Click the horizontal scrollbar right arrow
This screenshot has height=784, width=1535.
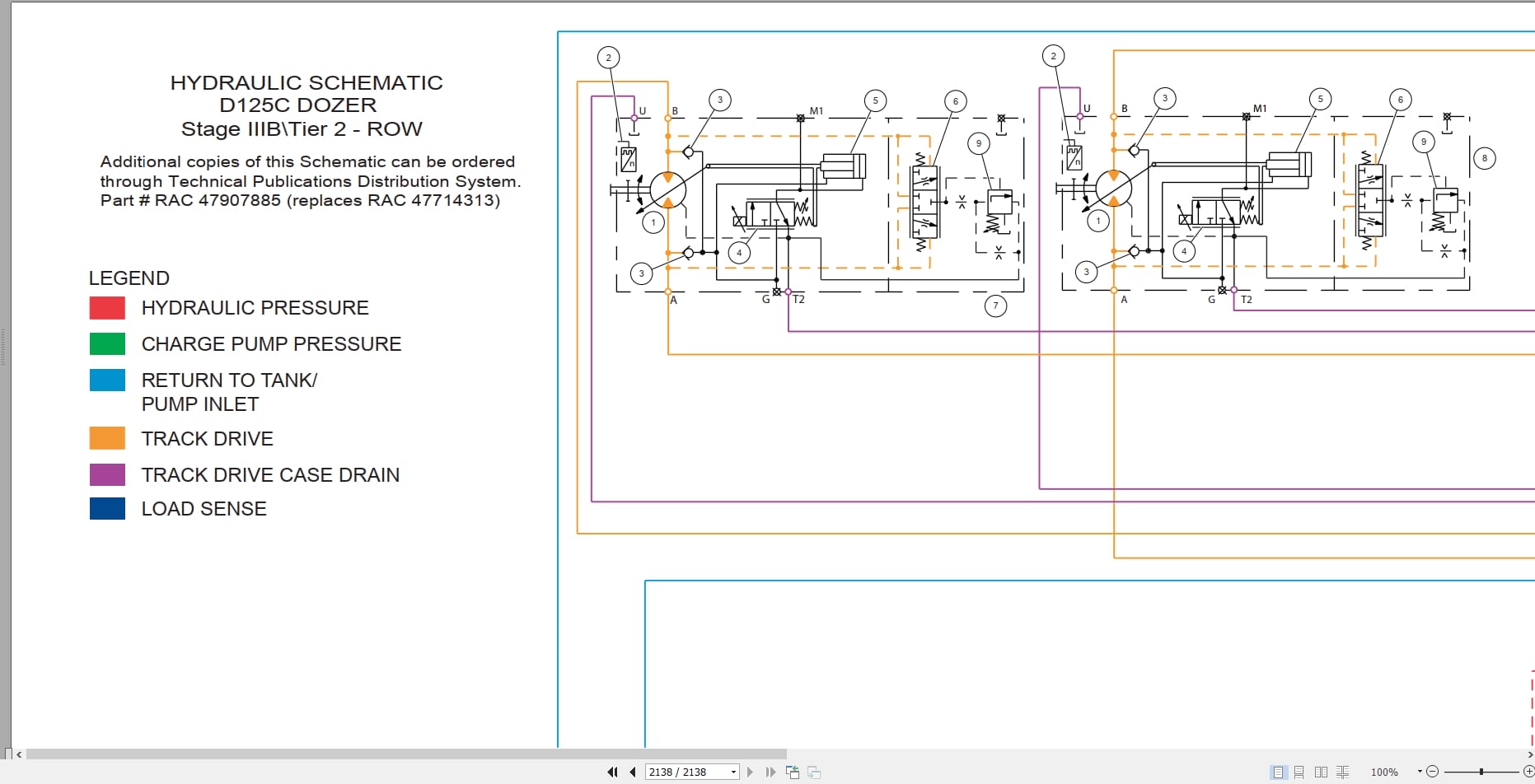coord(1530,754)
